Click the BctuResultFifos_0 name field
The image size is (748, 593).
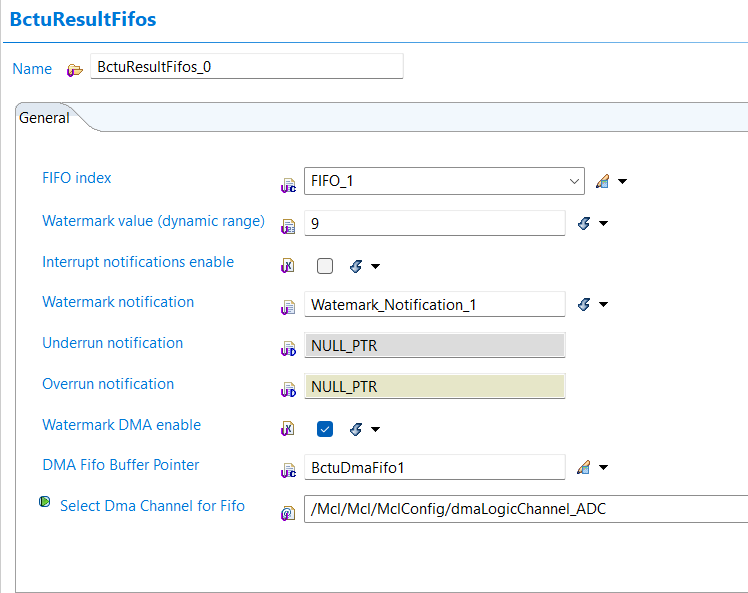coord(247,67)
